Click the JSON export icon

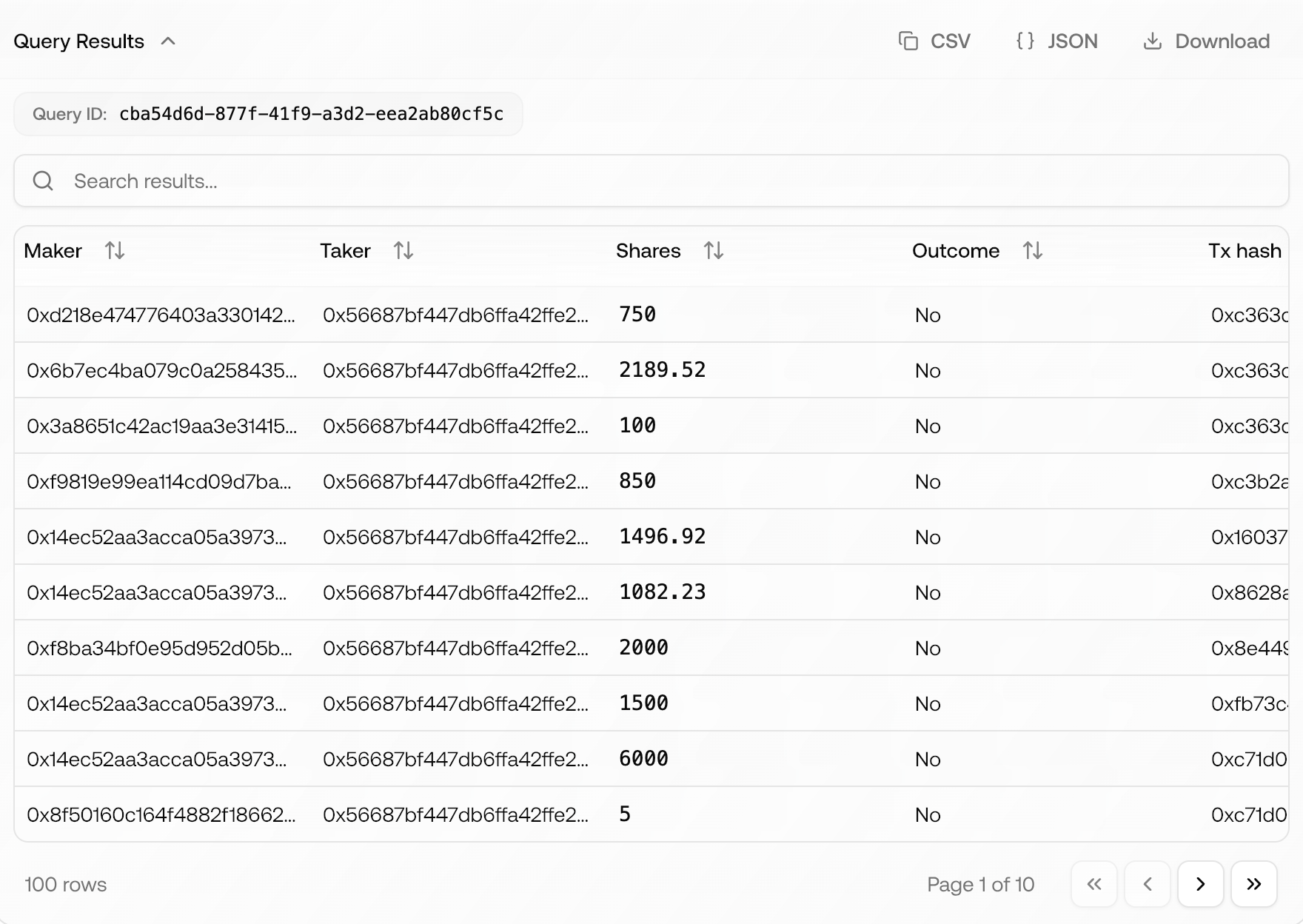tap(1026, 41)
